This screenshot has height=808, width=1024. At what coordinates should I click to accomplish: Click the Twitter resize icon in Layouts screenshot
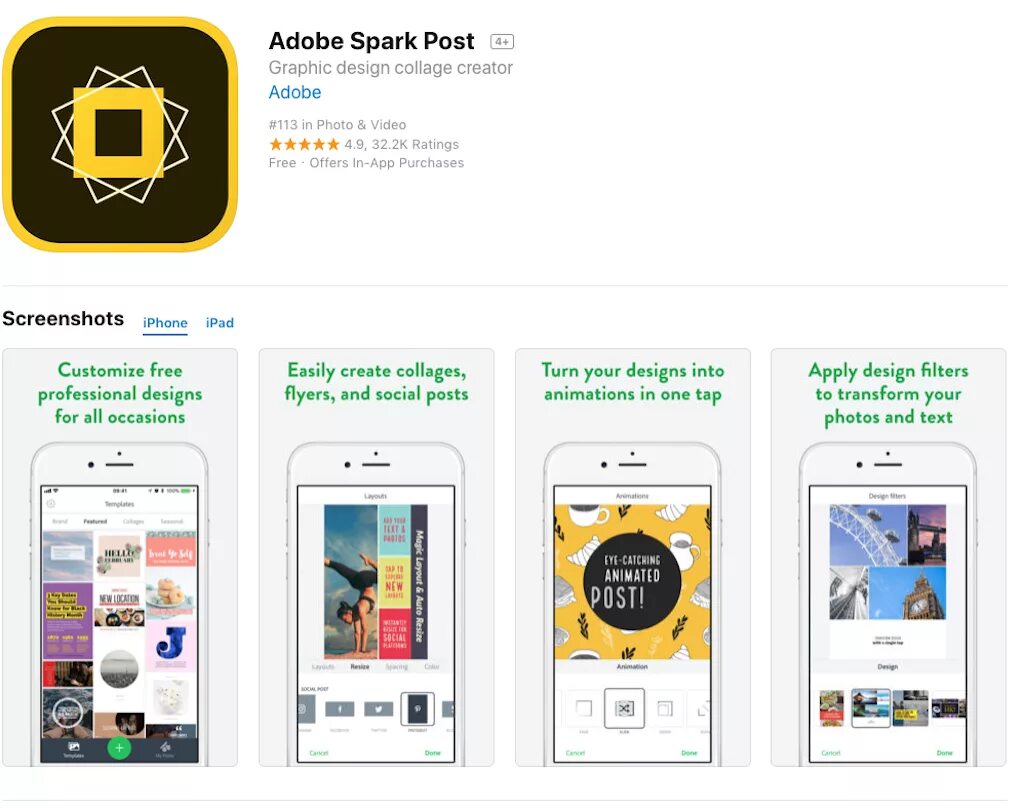tap(379, 709)
